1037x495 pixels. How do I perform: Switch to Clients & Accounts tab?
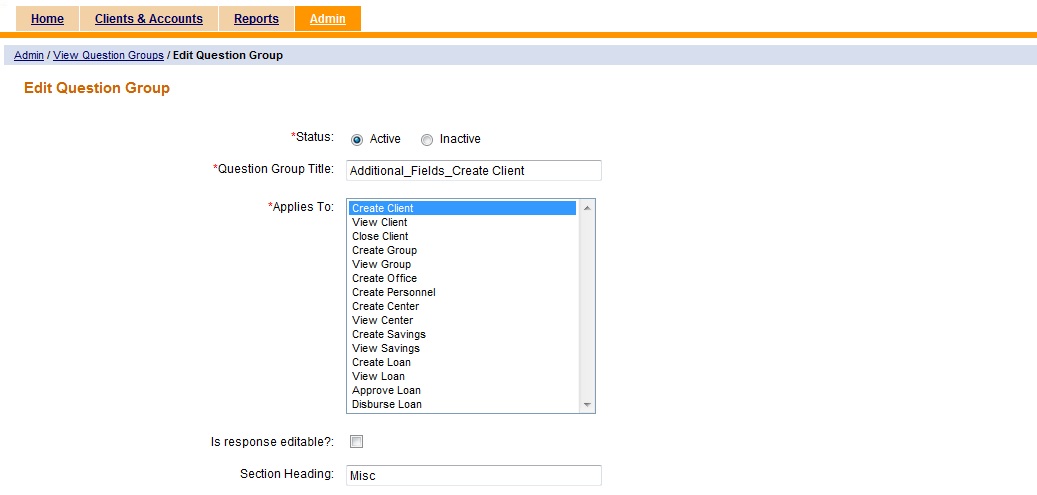(x=148, y=19)
